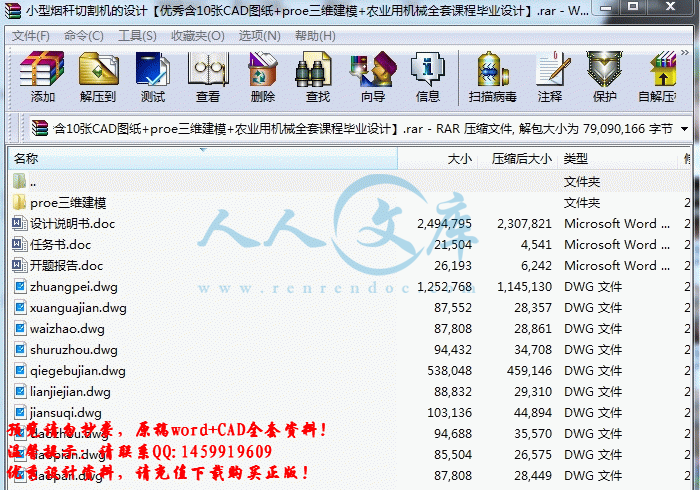Screen dimensions: 700x490
Task: Click the 添加 (Add) toolbar icon
Action: pos(42,76)
